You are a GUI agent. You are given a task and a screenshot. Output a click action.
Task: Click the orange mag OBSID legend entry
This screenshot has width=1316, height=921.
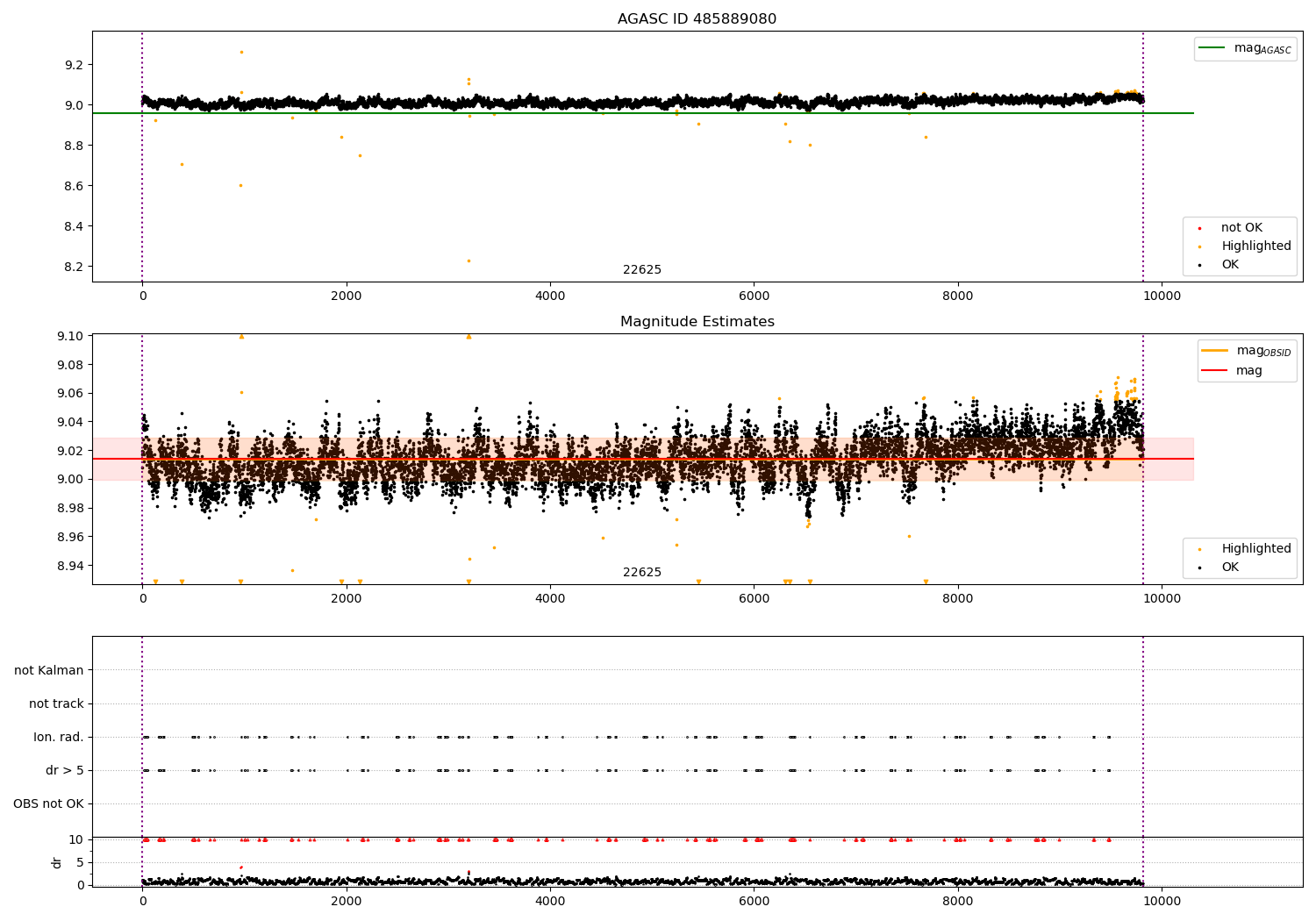1247,351
